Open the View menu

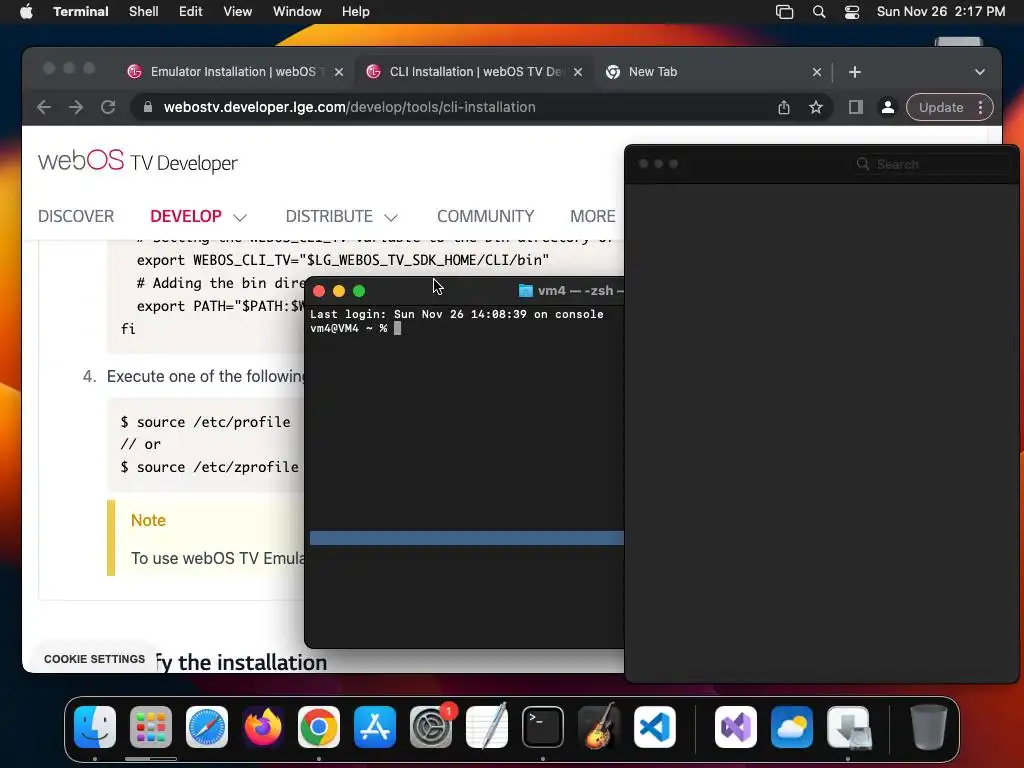[x=237, y=11]
